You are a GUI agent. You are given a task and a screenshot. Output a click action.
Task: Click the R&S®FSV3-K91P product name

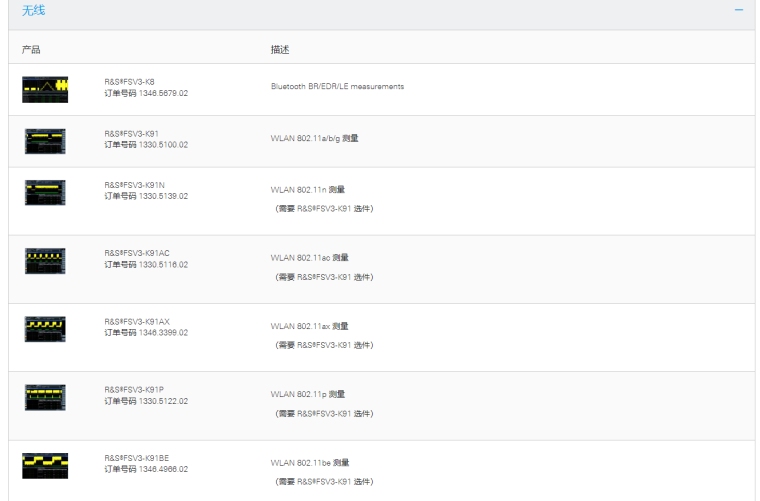[x=134, y=389]
